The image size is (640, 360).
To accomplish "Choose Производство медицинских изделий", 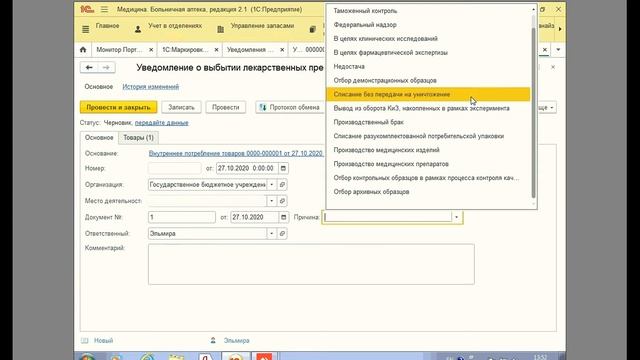I will 428,150.
